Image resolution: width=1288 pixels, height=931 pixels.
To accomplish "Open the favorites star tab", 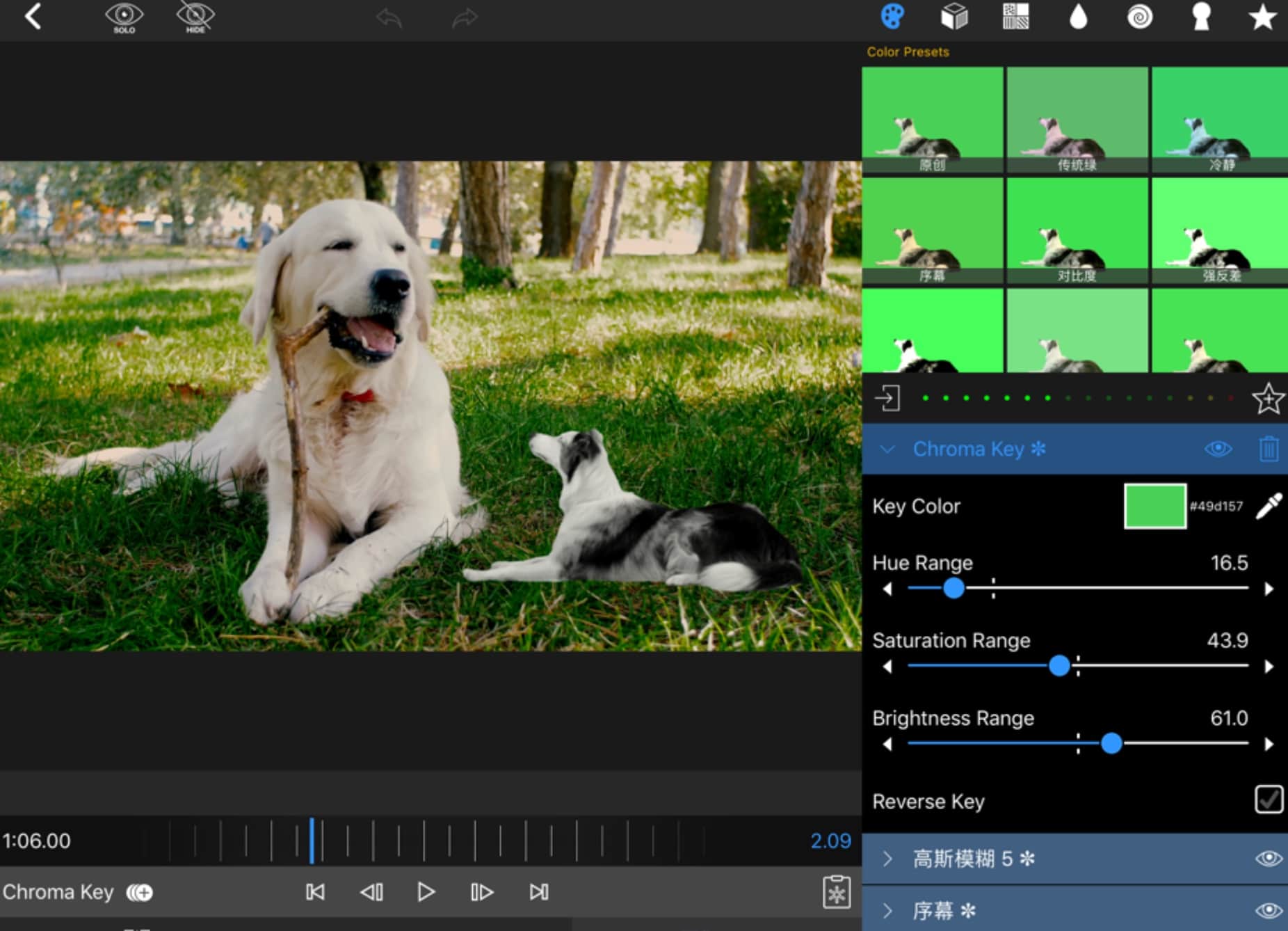I will click(1262, 17).
